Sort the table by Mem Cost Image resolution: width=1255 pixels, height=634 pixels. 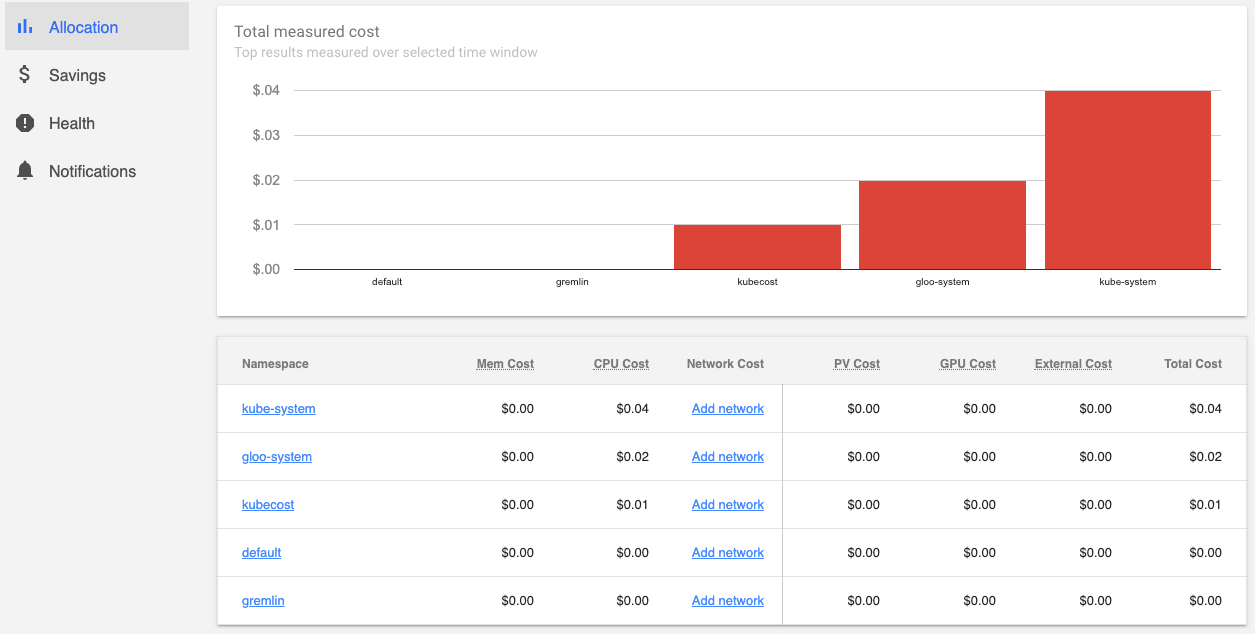tap(505, 363)
